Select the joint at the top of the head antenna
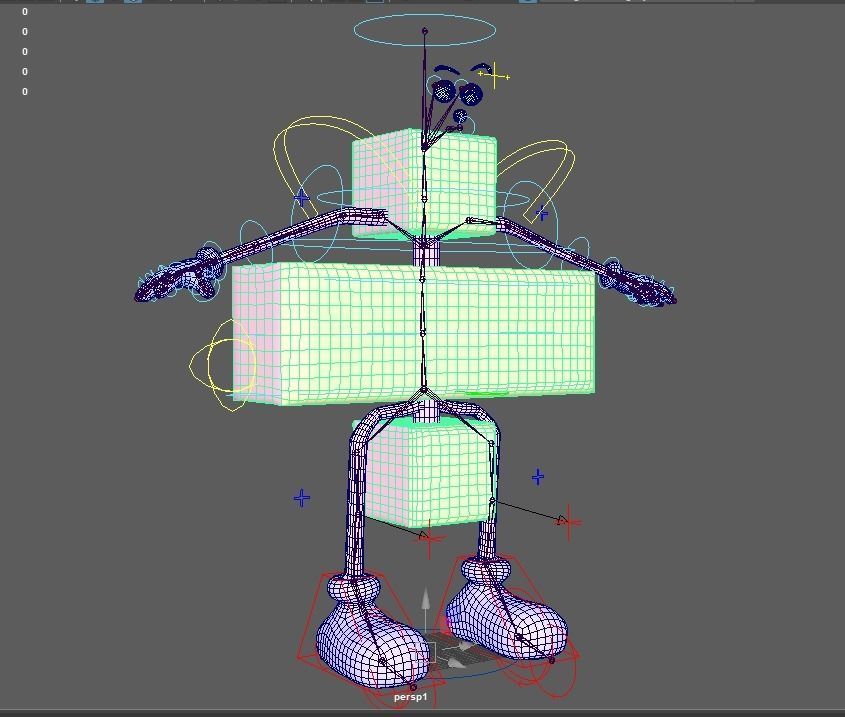The height and width of the screenshot is (717, 845). 425,31
